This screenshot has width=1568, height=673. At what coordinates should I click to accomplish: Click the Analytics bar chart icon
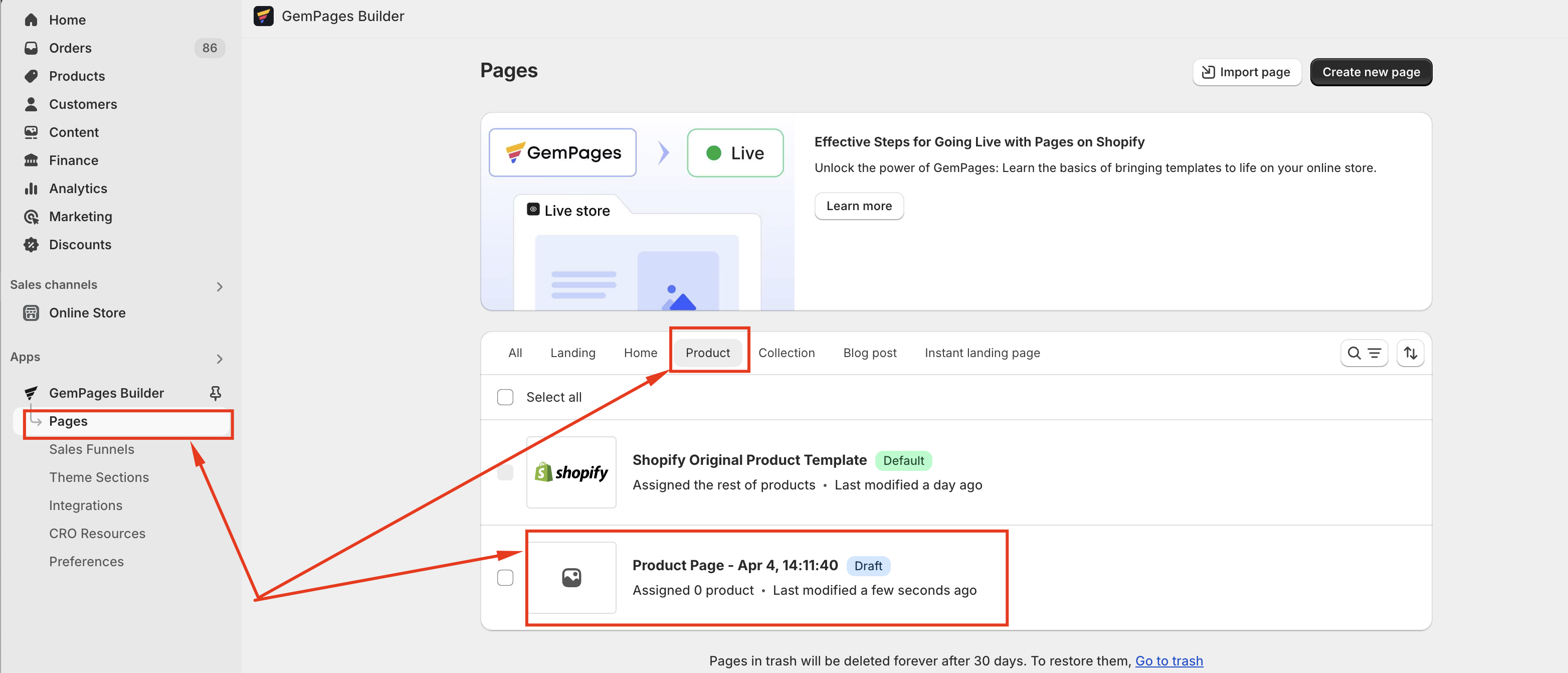tap(31, 188)
